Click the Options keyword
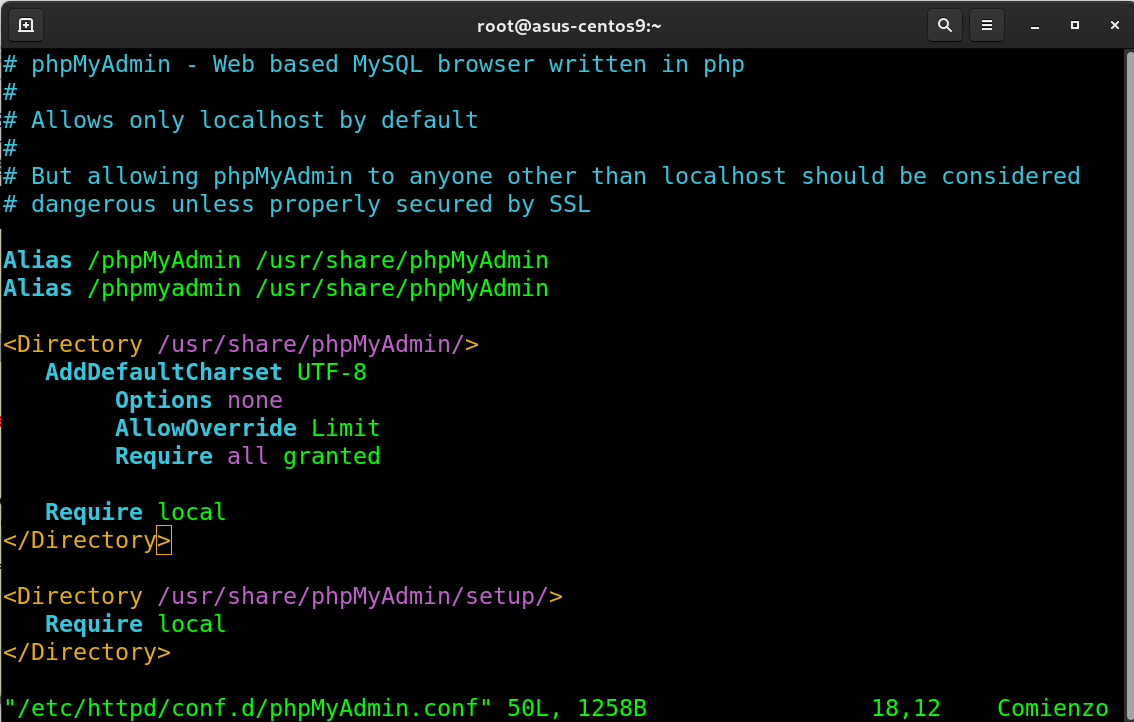Image resolution: width=1134 pixels, height=722 pixels. coord(163,400)
